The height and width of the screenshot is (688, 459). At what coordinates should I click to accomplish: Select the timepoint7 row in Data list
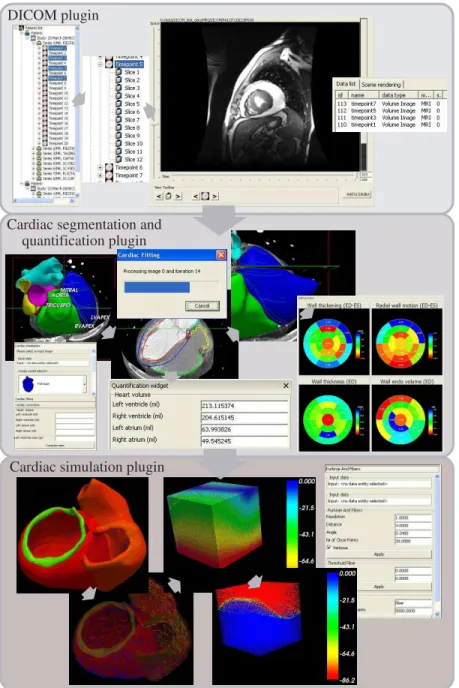389,104
